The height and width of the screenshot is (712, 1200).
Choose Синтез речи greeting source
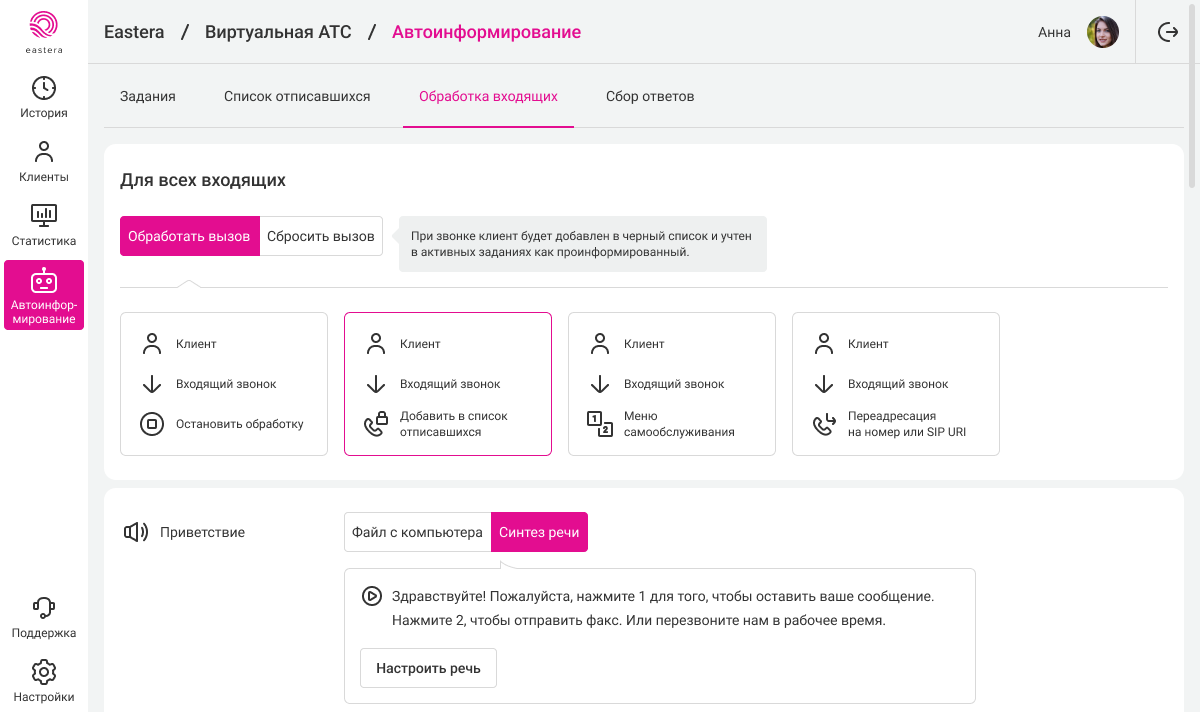539,532
